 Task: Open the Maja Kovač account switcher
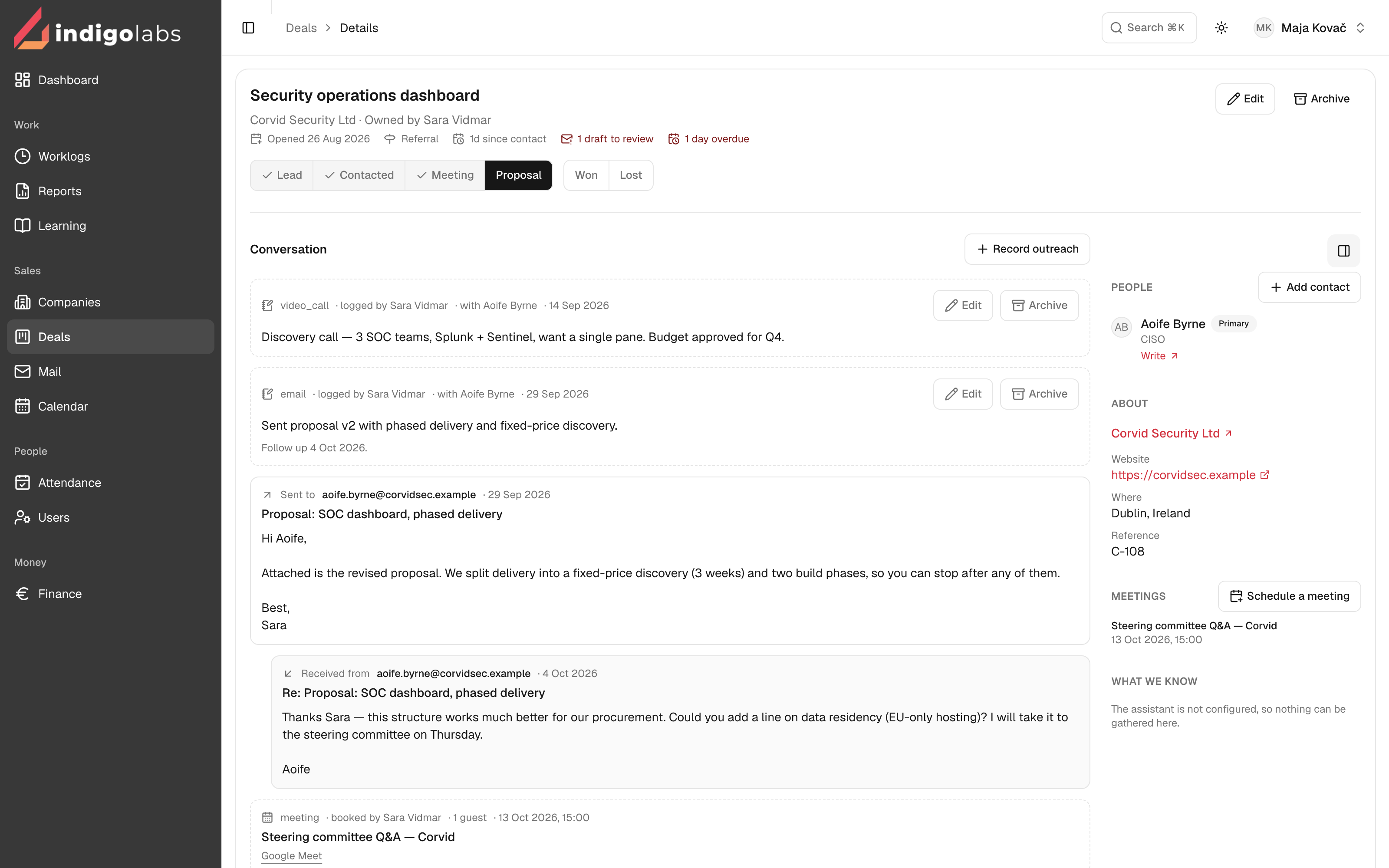(x=1309, y=27)
